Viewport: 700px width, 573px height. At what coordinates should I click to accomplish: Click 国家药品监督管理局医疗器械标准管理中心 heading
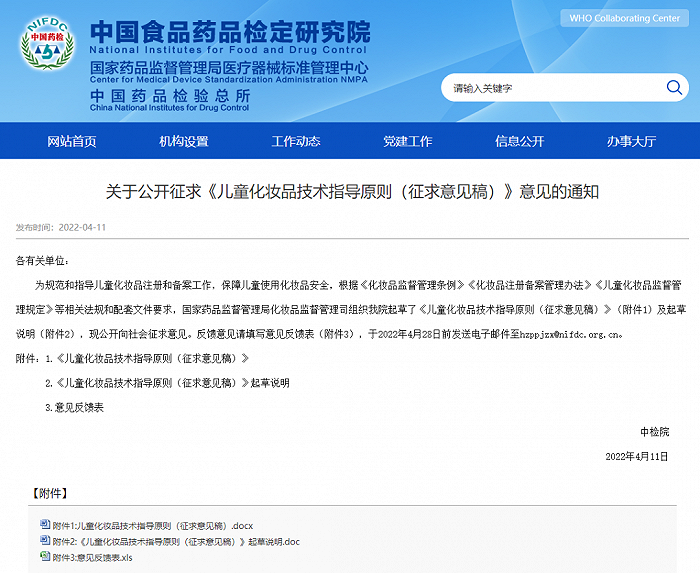[229, 68]
